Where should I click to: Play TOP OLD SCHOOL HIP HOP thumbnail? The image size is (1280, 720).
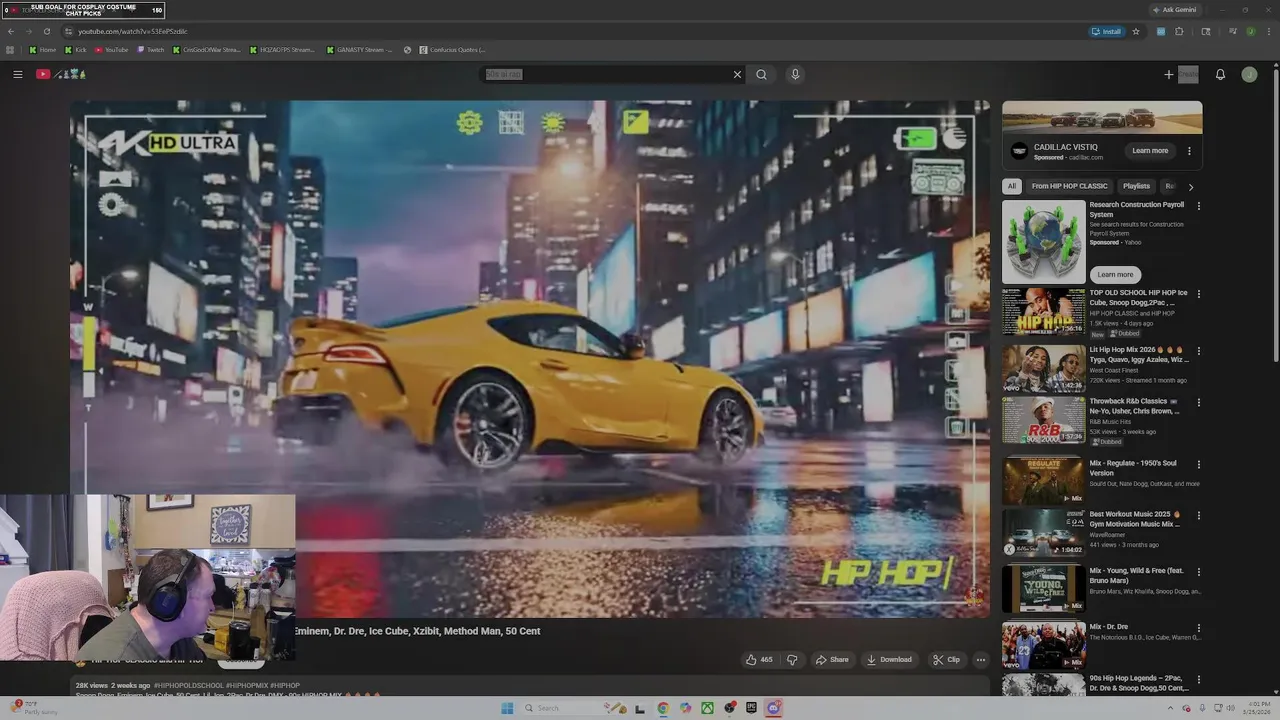pos(1043,312)
